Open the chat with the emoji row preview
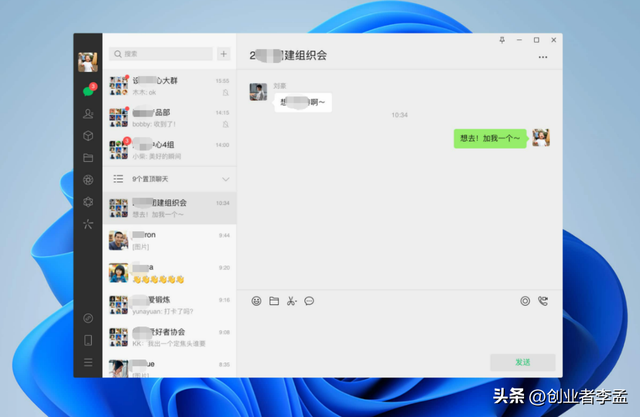 169,273
